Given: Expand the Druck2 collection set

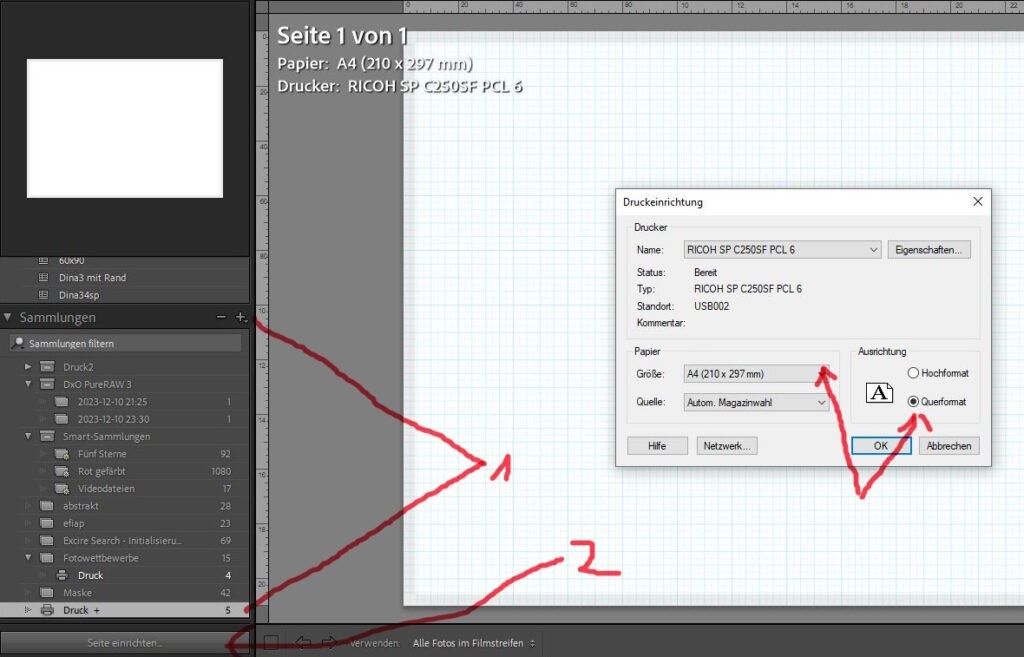Looking at the screenshot, I should pyautogui.click(x=28, y=367).
